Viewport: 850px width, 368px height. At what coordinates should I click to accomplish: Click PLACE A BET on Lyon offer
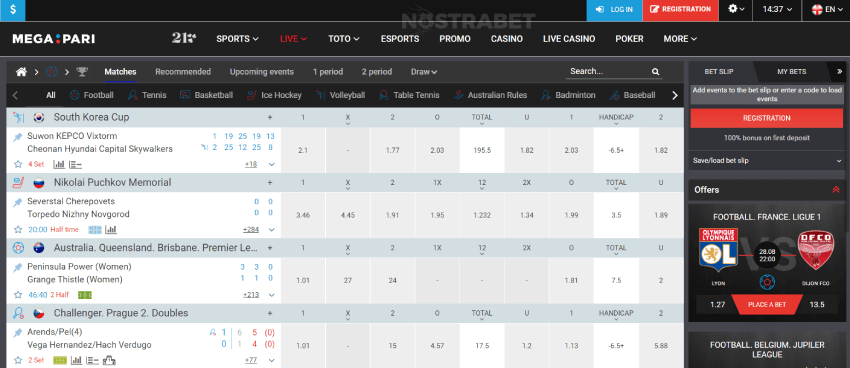pos(767,305)
